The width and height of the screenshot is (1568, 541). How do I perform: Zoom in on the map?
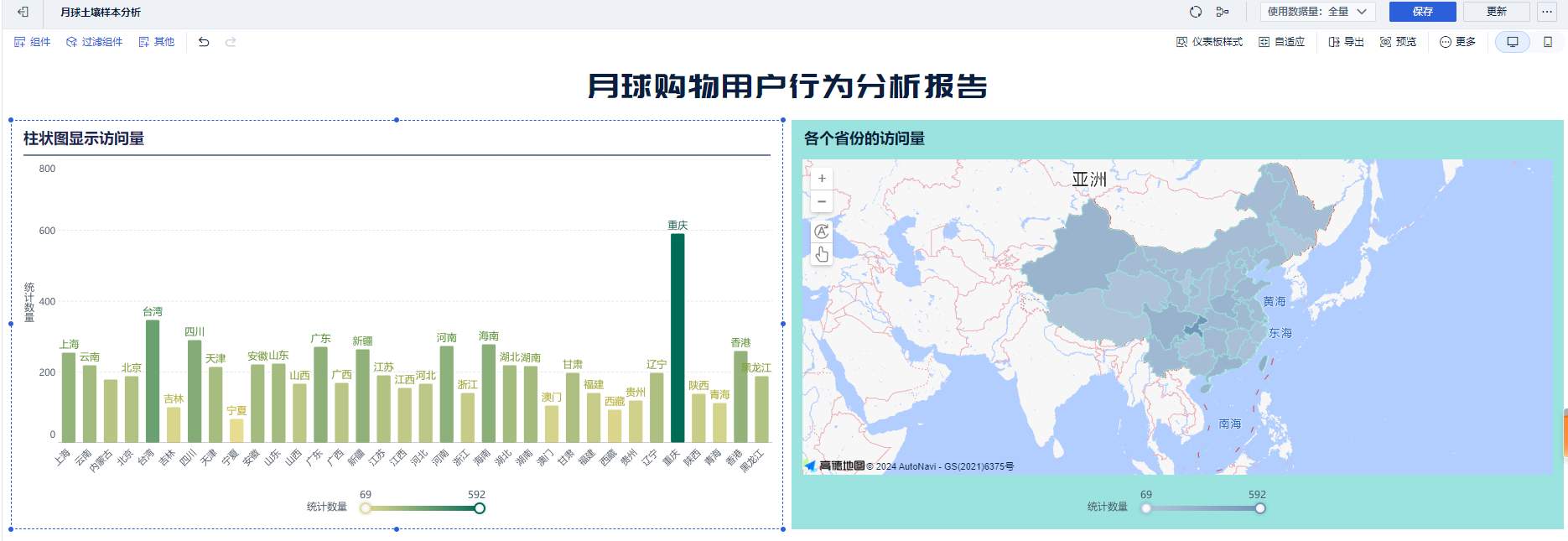[822, 178]
